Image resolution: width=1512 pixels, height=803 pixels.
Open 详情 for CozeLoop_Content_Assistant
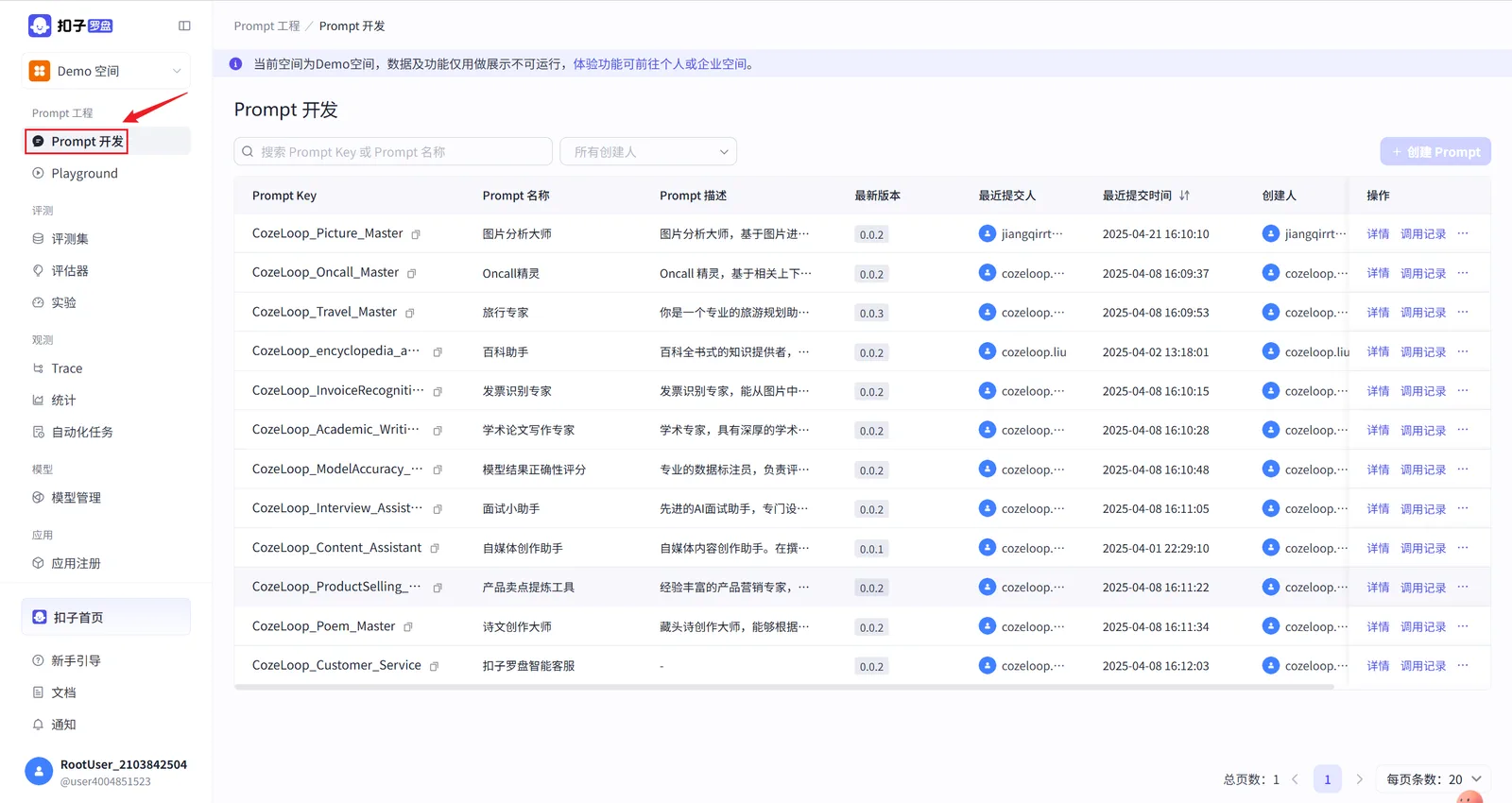[x=1378, y=548]
